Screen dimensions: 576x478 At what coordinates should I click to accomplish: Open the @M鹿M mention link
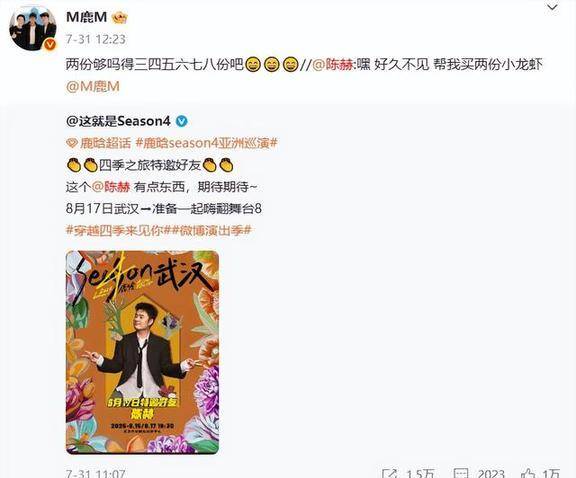point(93,87)
